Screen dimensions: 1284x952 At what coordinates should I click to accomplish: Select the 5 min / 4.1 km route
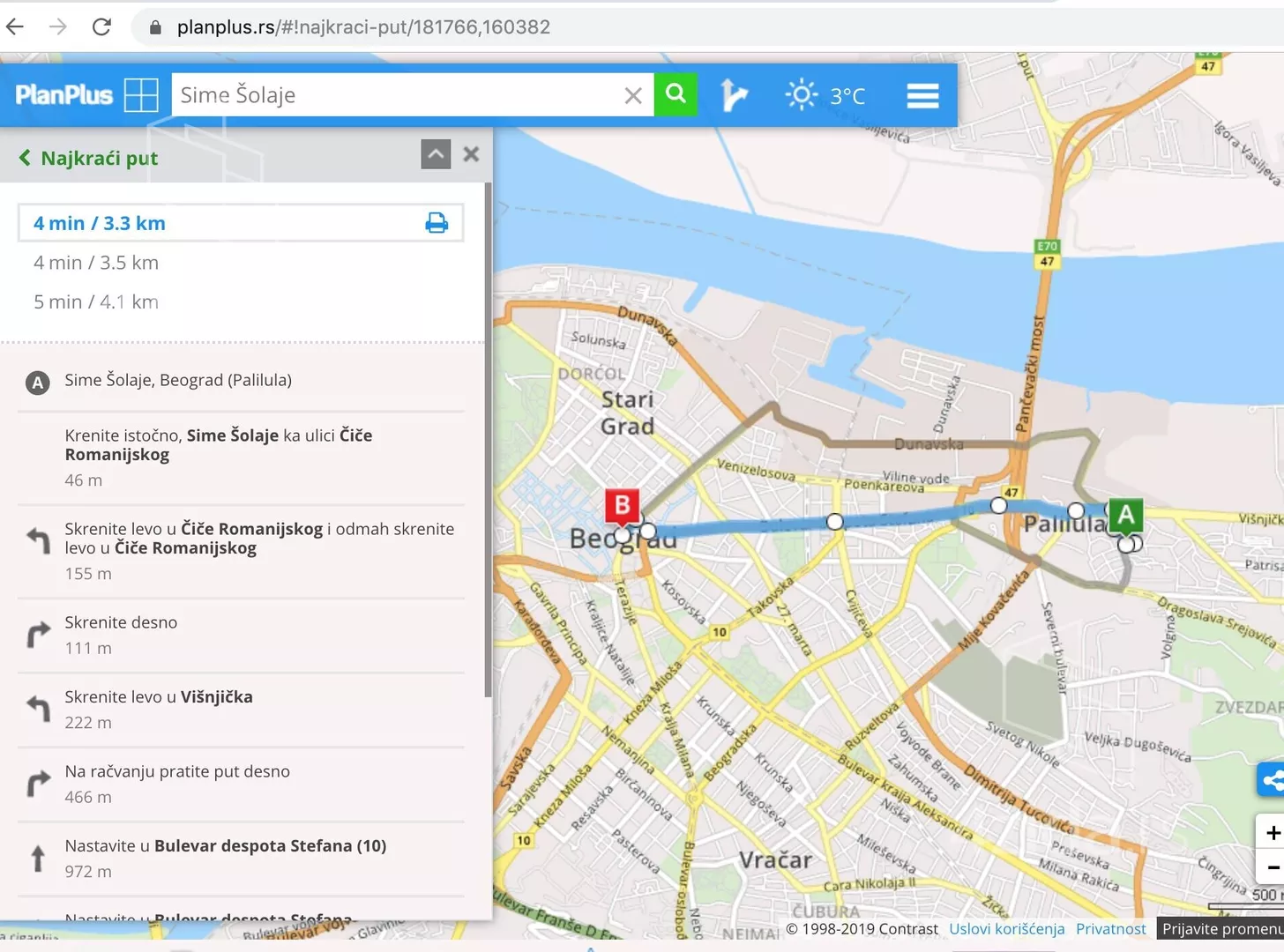(x=96, y=301)
